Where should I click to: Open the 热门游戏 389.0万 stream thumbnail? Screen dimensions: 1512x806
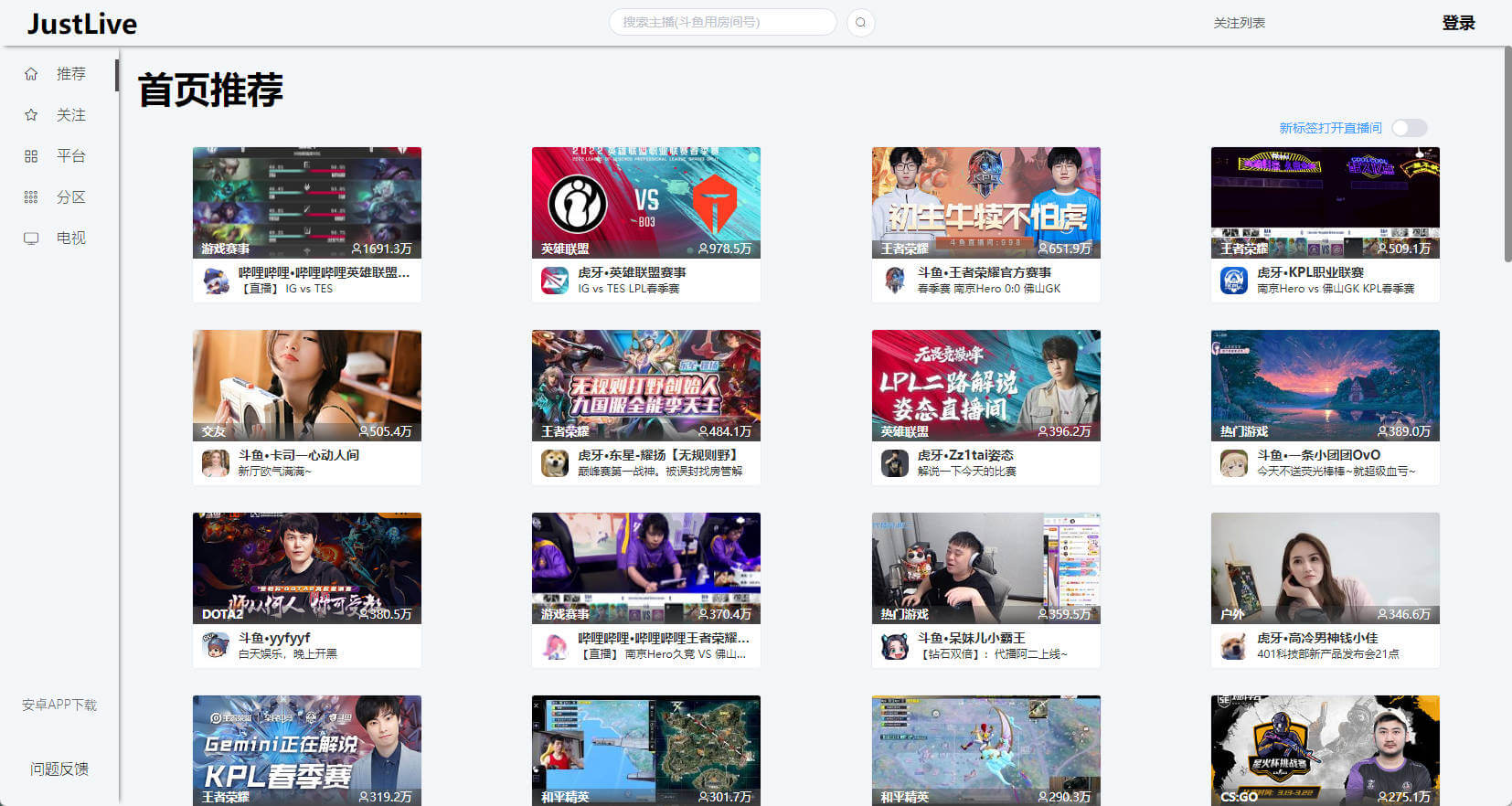(x=1326, y=386)
